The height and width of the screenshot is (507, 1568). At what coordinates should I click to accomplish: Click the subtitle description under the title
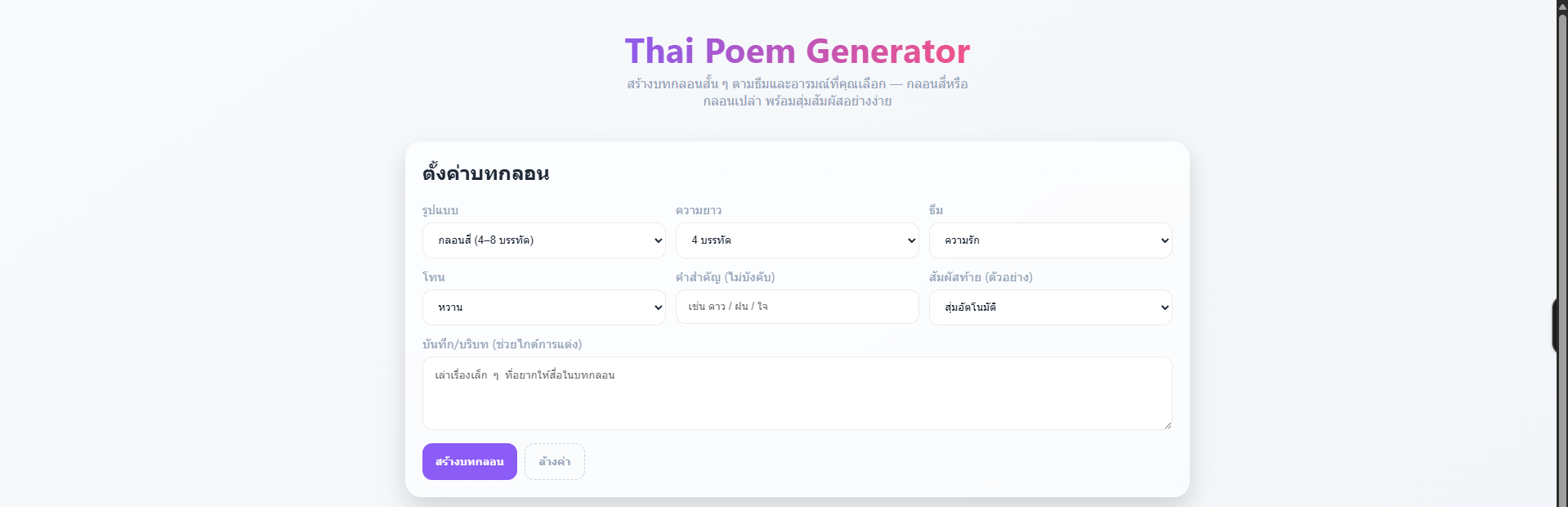pos(797,92)
